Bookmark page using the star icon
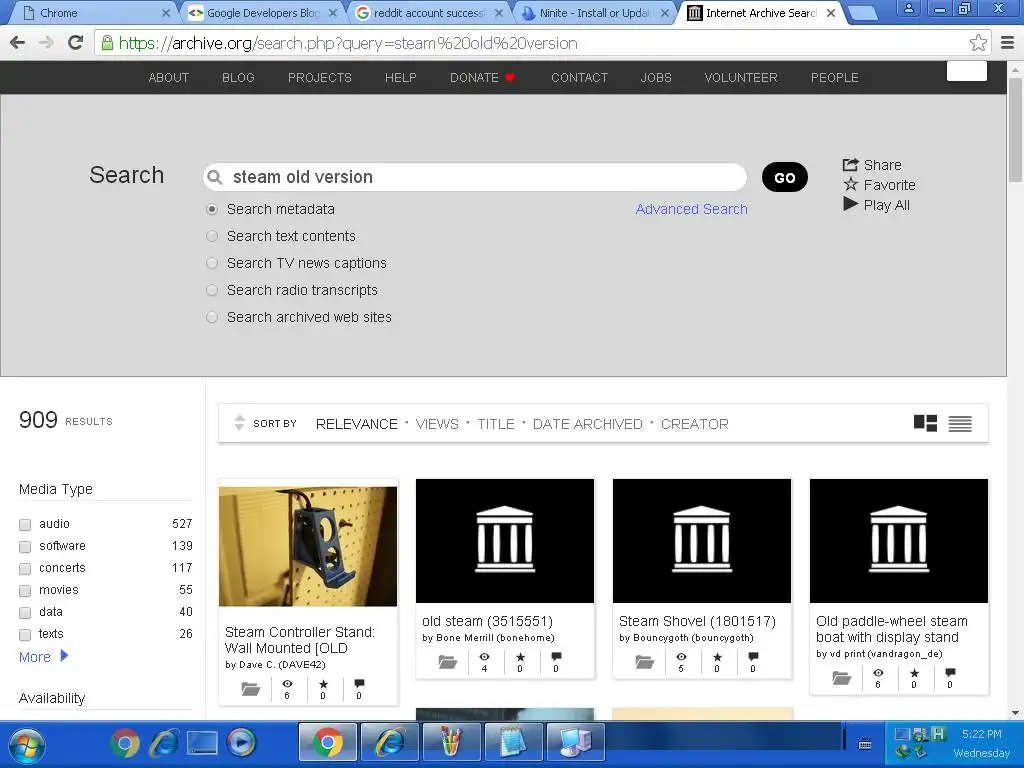The height and width of the screenshot is (768, 1024). 978,43
